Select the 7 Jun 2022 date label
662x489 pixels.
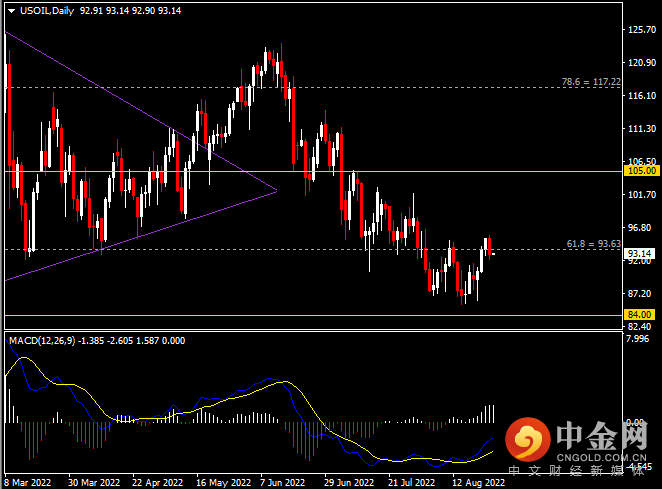click(x=282, y=482)
